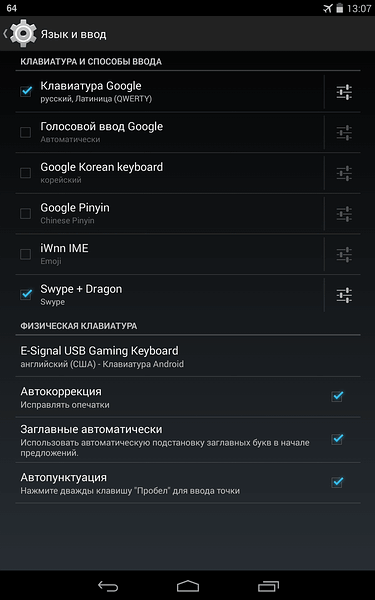Viewport: 375px width, 600px height.
Task: Tap the Язык и ввод title
Action: pos(73,34)
